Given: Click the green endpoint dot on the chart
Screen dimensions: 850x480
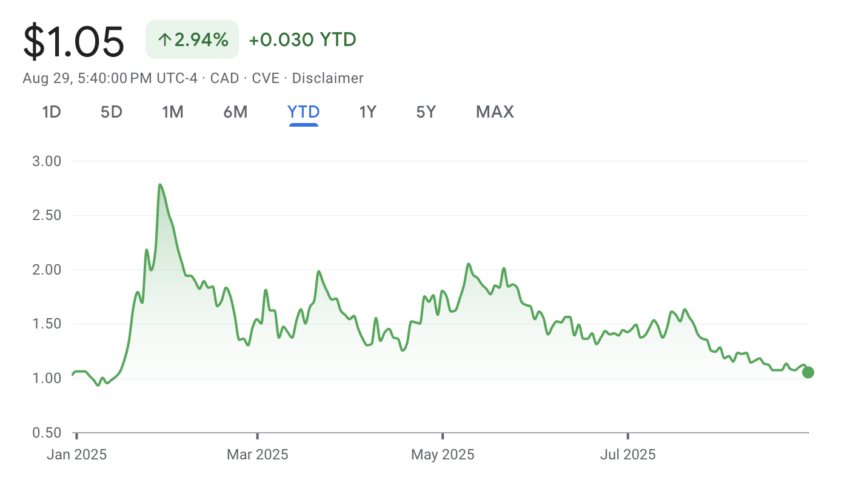Looking at the screenshot, I should pos(808,372).
